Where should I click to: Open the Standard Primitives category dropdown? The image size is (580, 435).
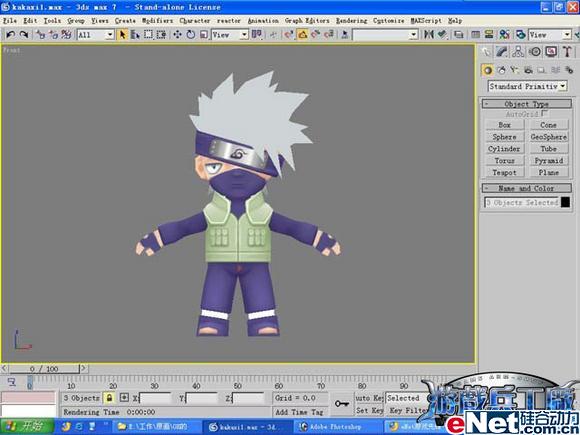(x=527, y=86)
